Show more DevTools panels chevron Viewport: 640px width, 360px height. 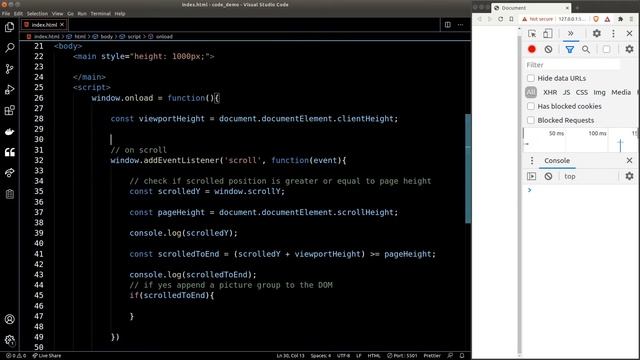tap(570, 33)
